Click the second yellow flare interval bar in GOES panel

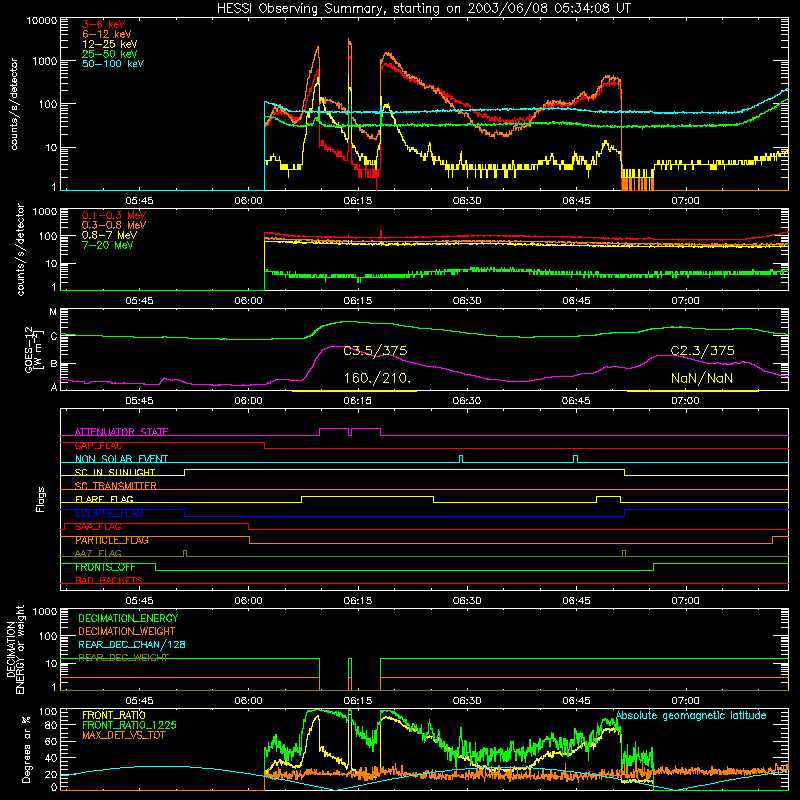click(x=692, y=391)
